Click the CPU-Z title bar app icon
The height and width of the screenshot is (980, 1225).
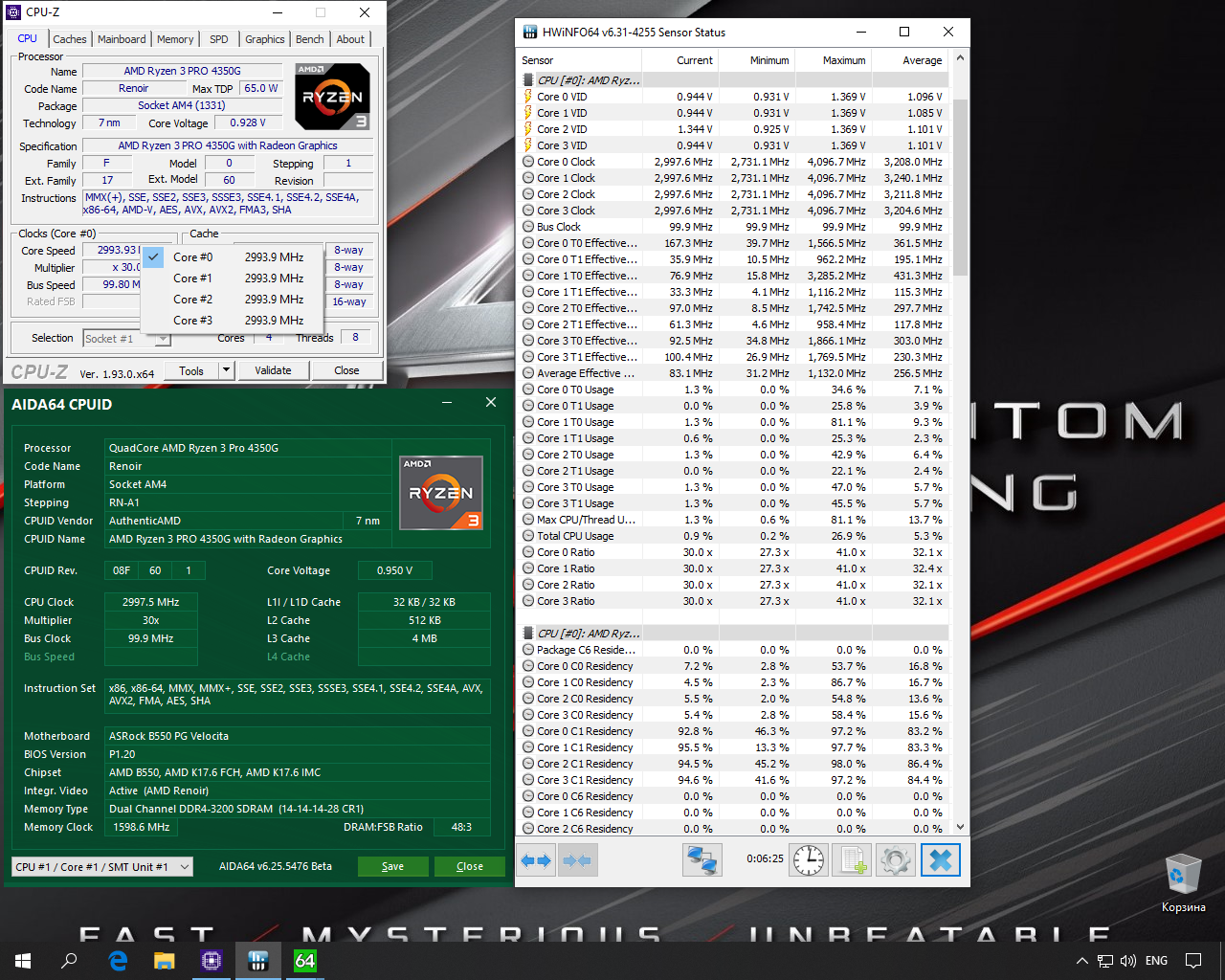13,12
